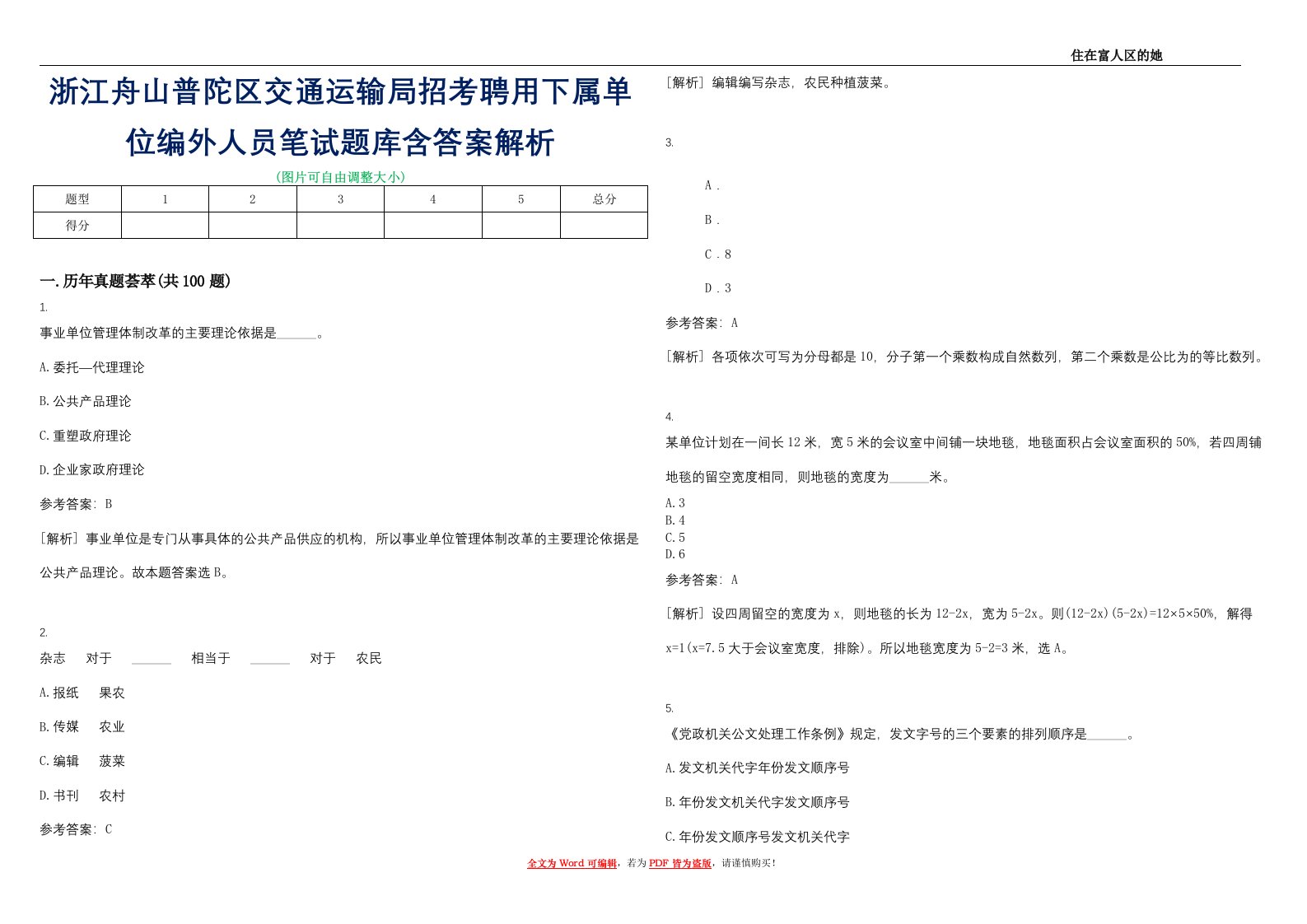Select option C.5 in question 4

[x=675, y=537]
